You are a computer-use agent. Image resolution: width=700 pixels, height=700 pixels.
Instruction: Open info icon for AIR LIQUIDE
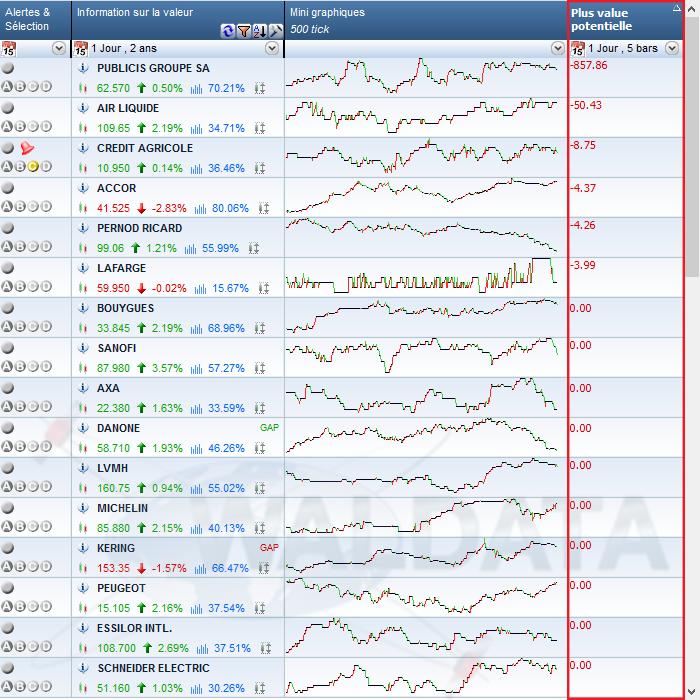coord(83,108)
